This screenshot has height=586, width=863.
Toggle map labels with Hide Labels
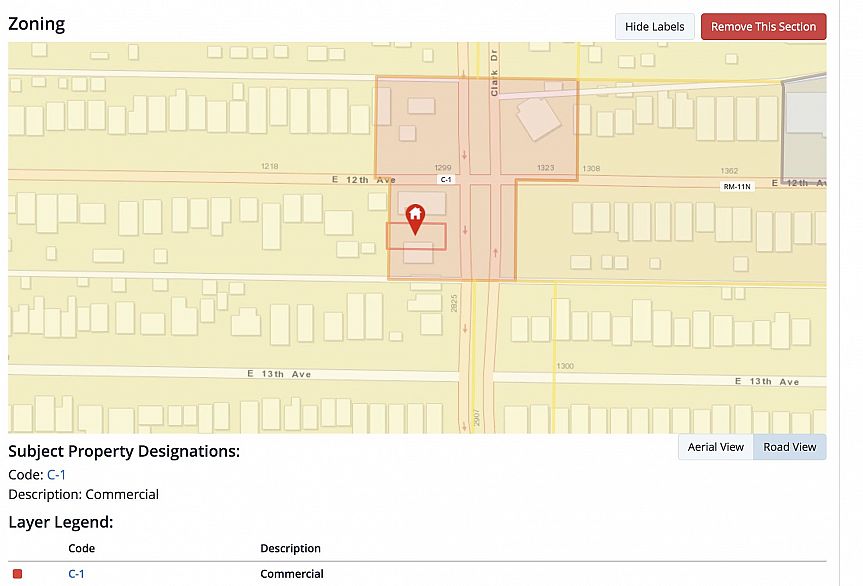(x=654, y=27)
